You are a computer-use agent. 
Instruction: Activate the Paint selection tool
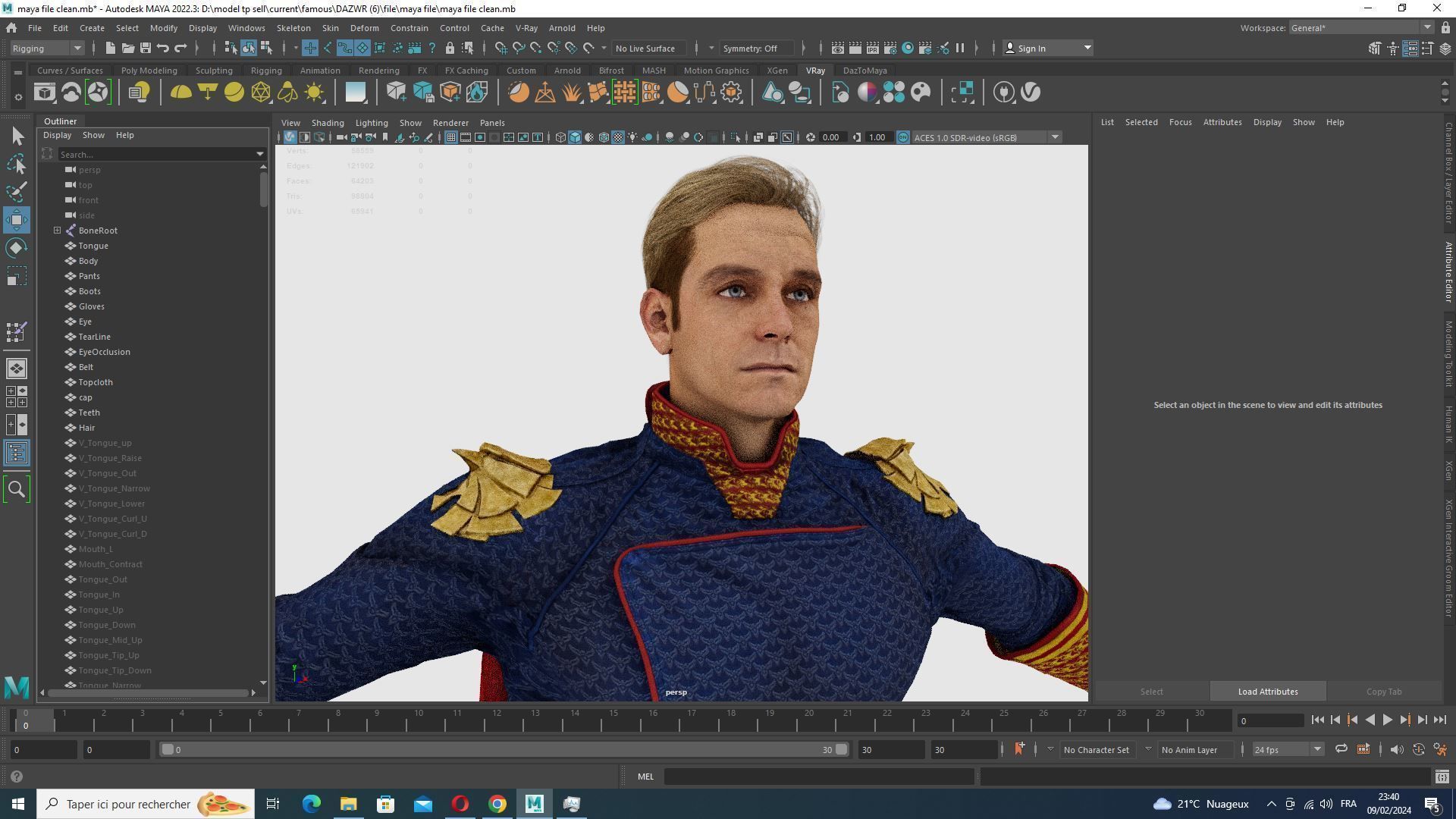(x=17, y=192)
